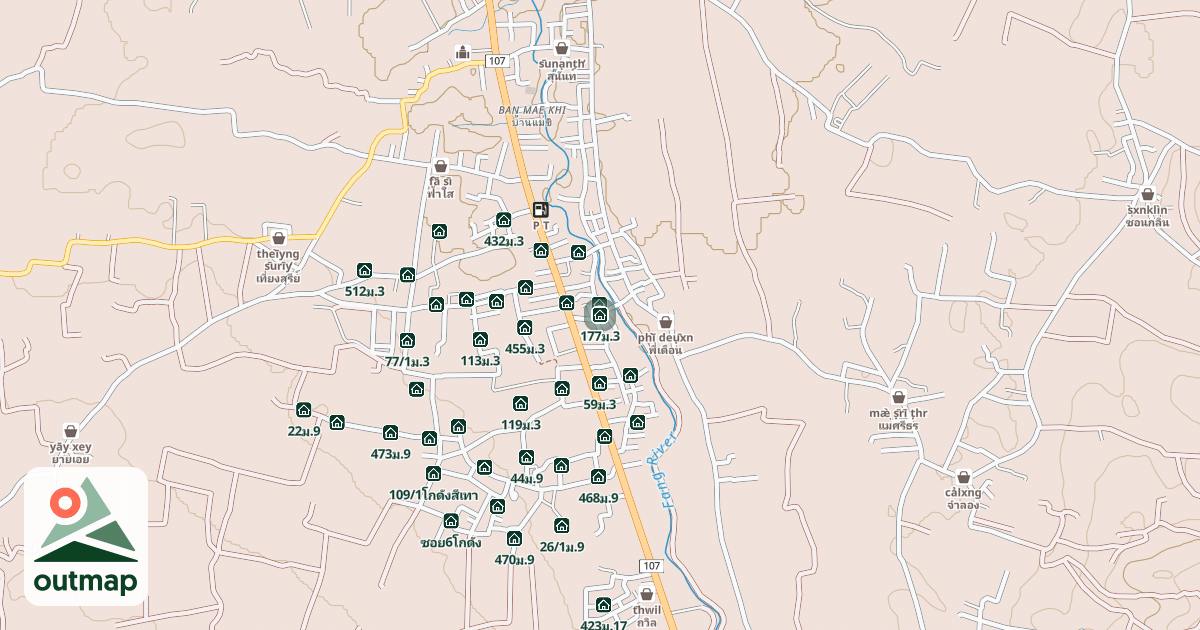Screen dimensions: 1200x630
Task: Click the BAN MAE KHI village label
Action: (x=531, y=110)
